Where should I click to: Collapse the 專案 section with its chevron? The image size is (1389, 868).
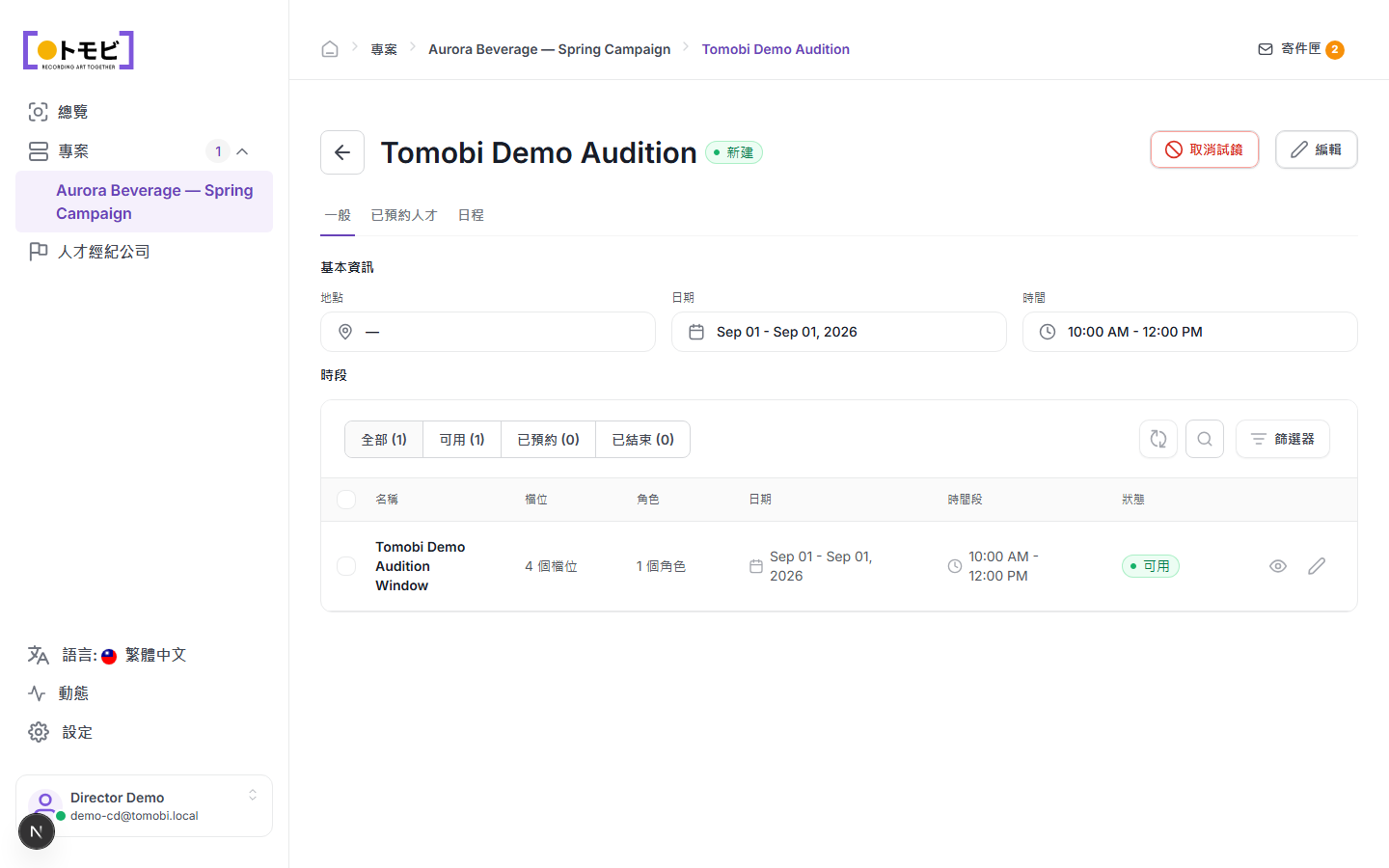(242, 151)
